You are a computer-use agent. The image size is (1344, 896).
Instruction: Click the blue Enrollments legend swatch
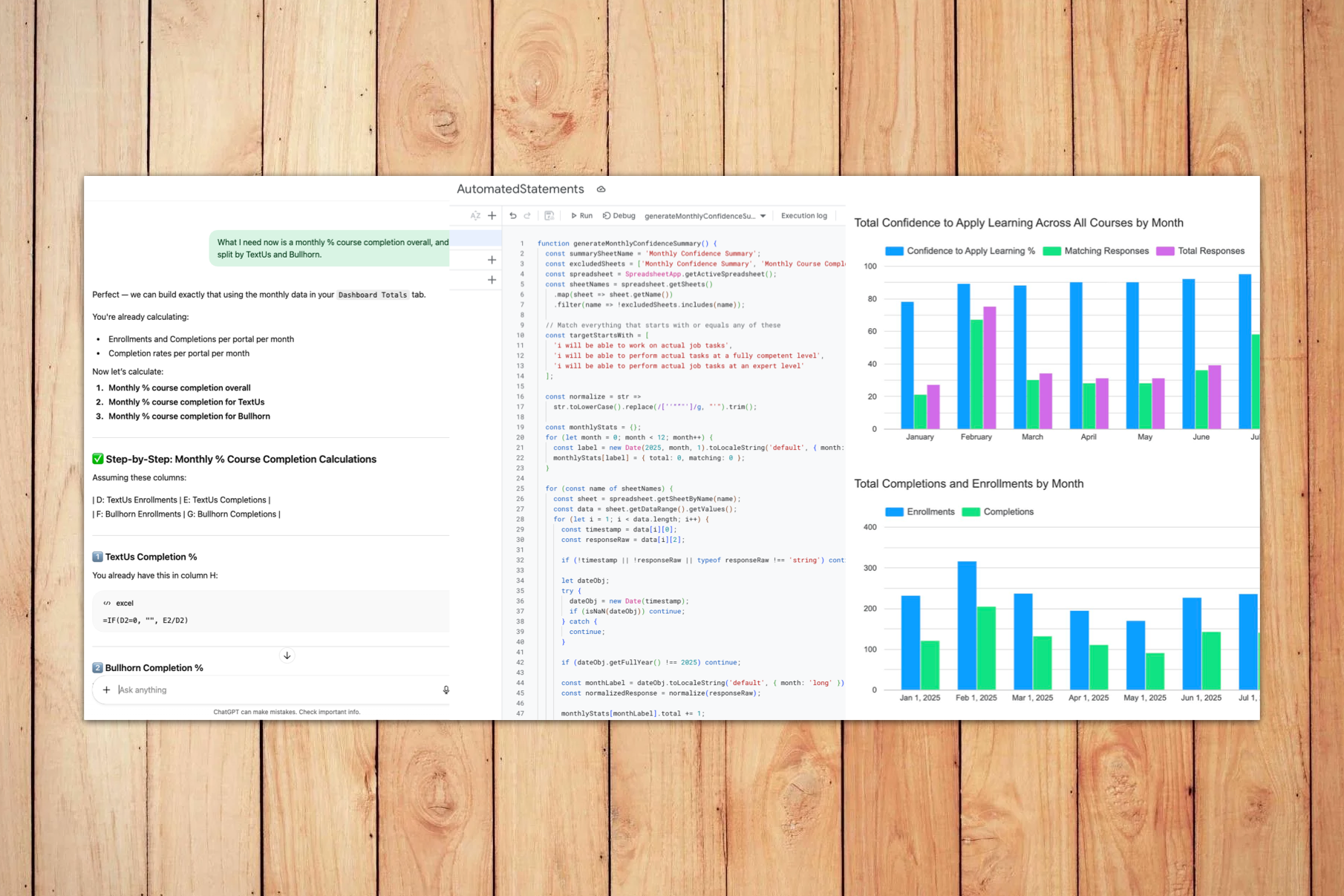pyautogui.click(x=894, y=511)
